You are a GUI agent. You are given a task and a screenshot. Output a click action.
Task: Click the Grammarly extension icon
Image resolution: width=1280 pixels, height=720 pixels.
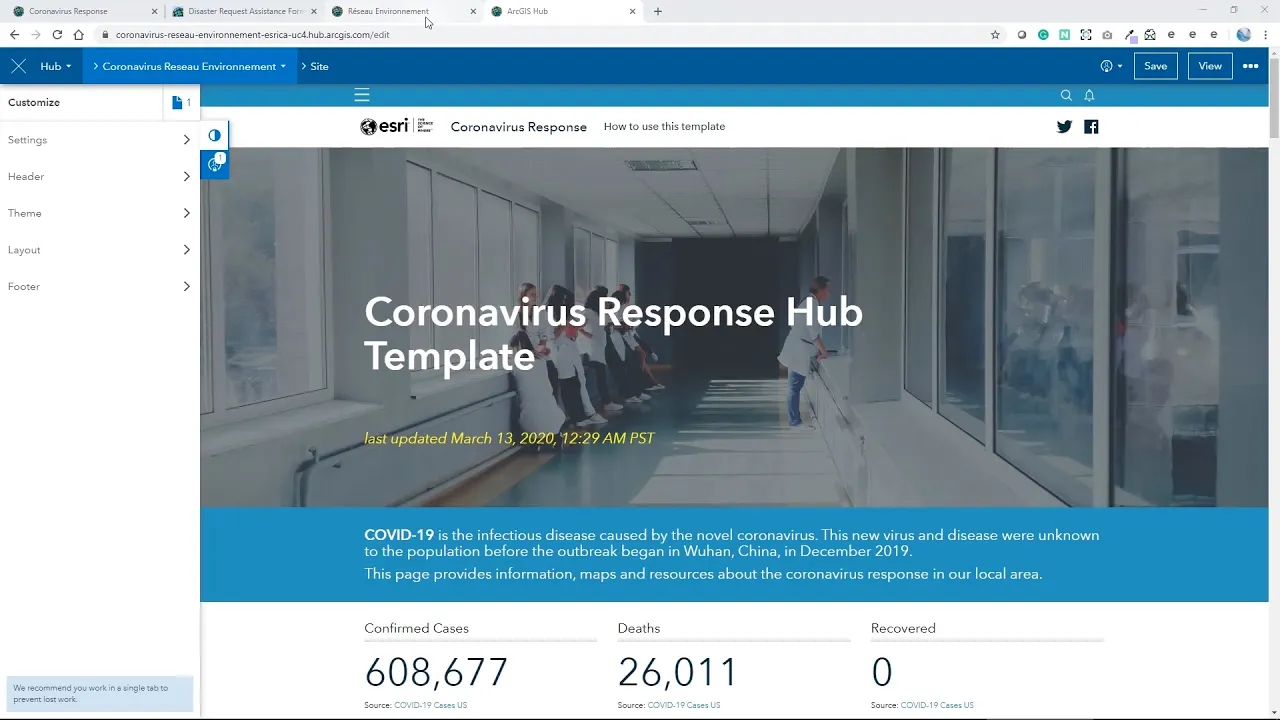[1043, 34]
